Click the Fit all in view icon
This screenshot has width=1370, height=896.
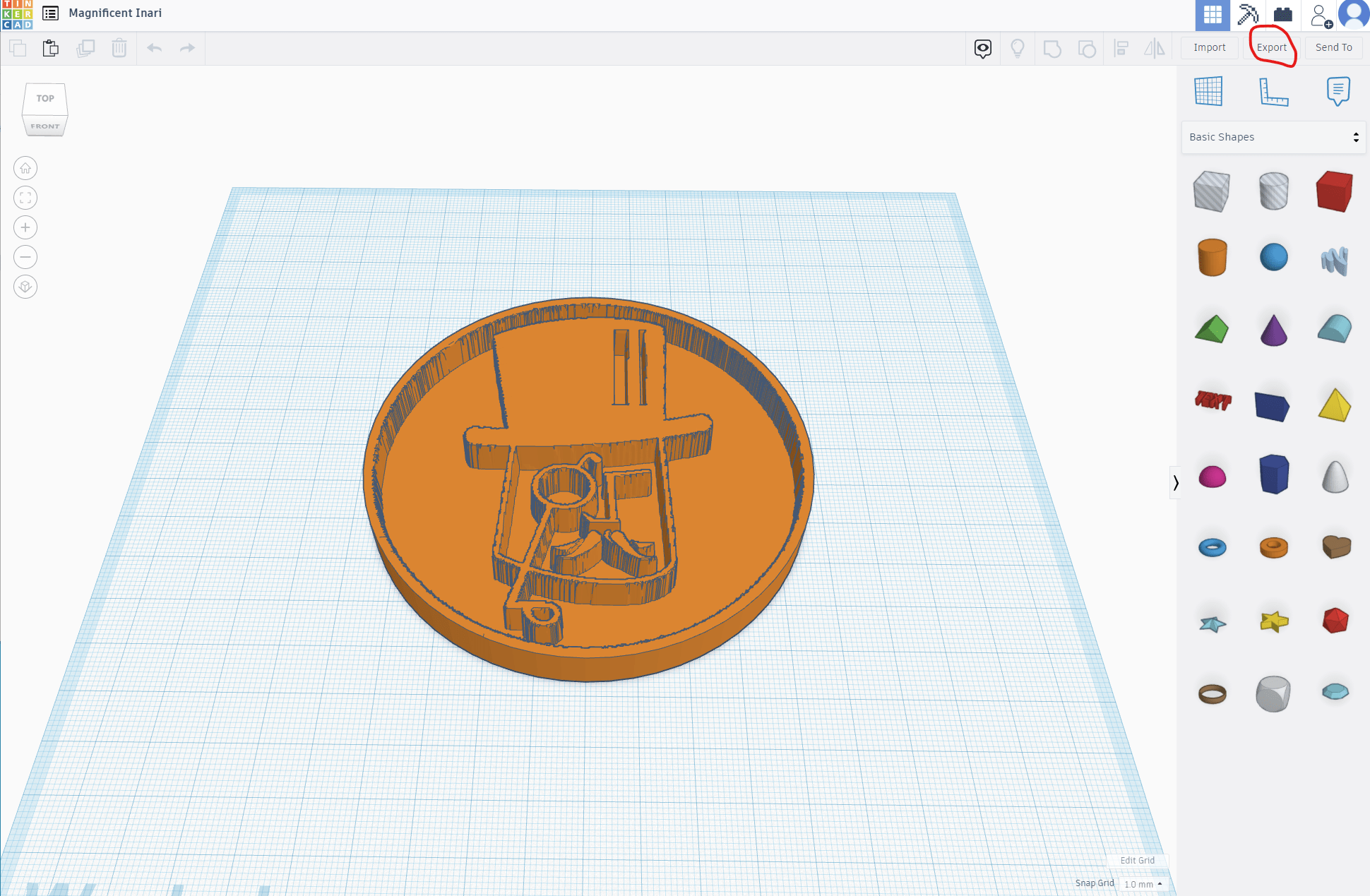coord(25,198)
